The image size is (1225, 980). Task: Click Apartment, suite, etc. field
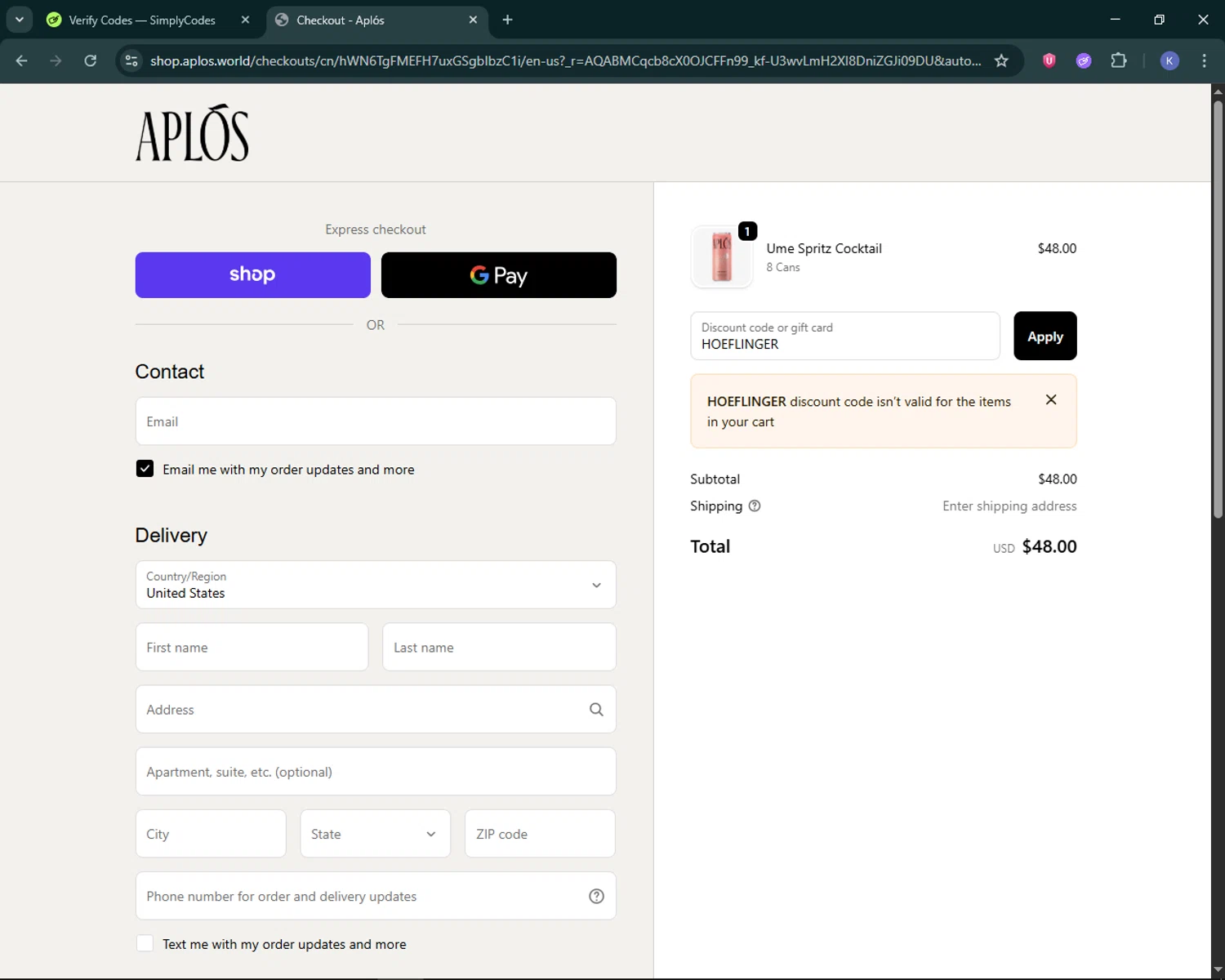pyautogui.click(x=376, y=772)
